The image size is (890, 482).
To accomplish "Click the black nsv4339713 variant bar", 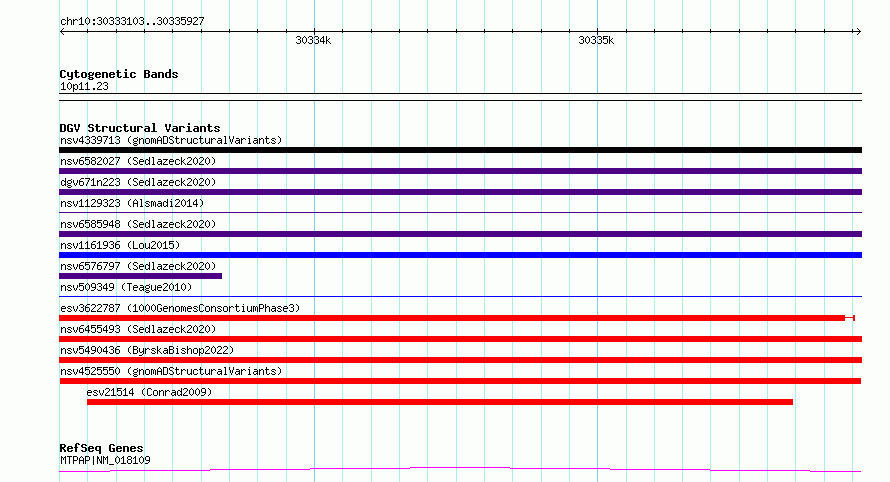I will click(x=460, y=150).
